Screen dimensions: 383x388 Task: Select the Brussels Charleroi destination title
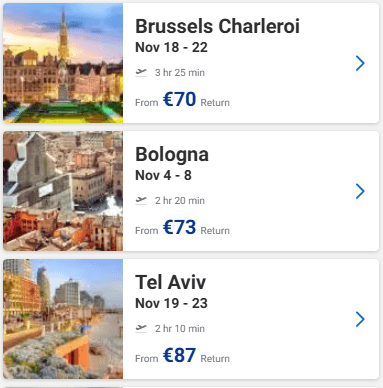click(x=217, y=26)
